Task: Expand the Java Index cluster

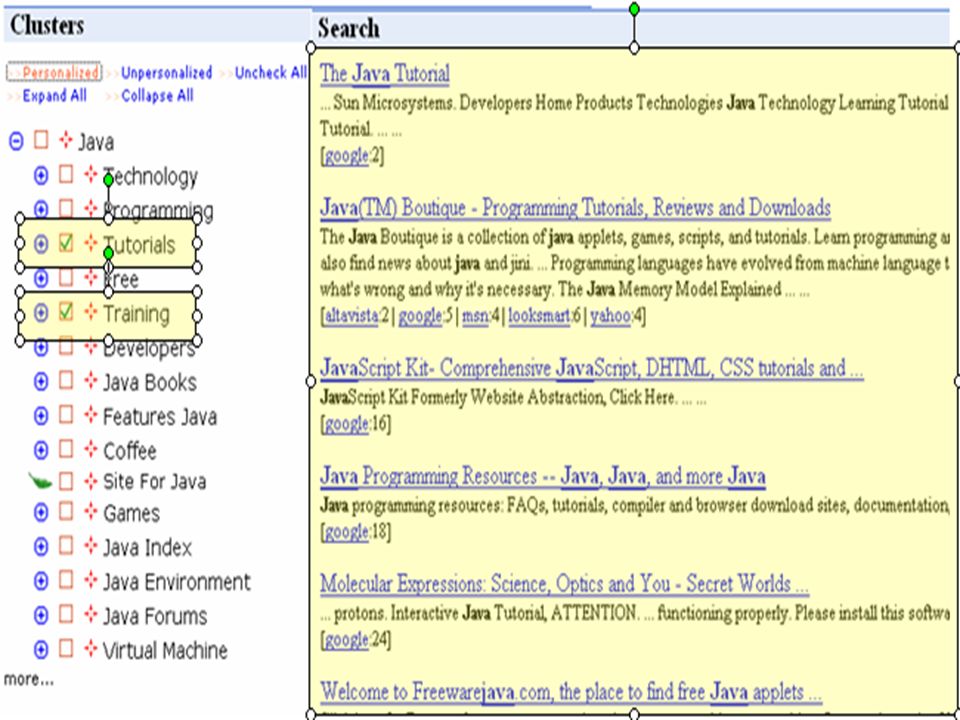Action: (x=40, y=547)
